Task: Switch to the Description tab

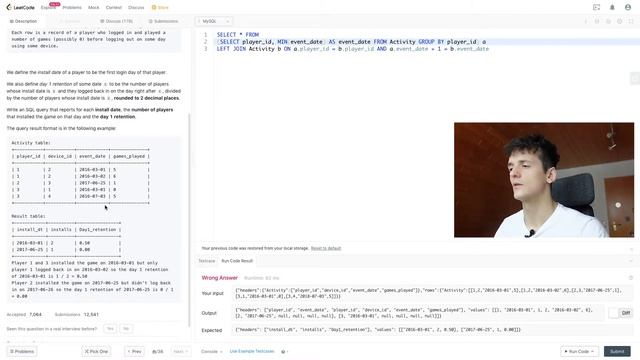Action: [x=23, y=21]
